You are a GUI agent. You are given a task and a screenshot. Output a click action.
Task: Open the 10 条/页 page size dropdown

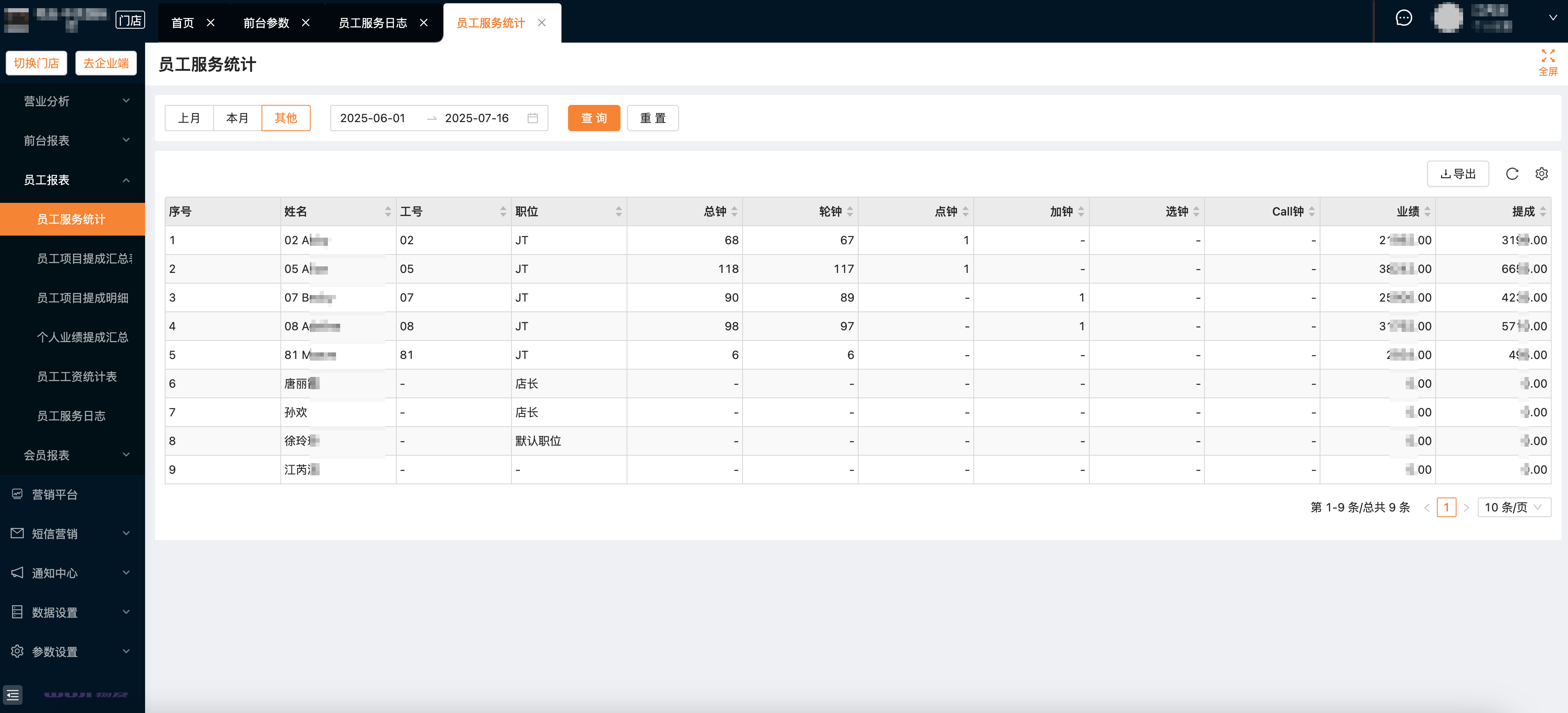click(x=1513, y=507)
